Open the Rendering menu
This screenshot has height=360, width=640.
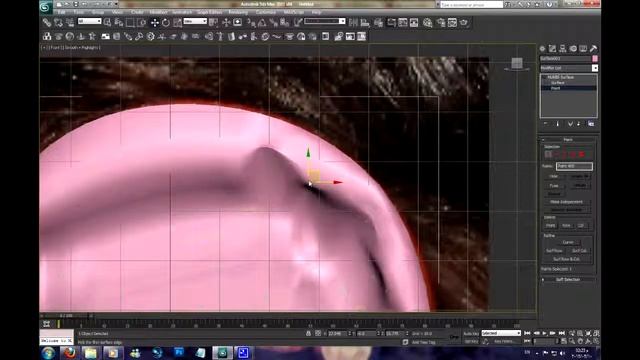tap(238, 12)
